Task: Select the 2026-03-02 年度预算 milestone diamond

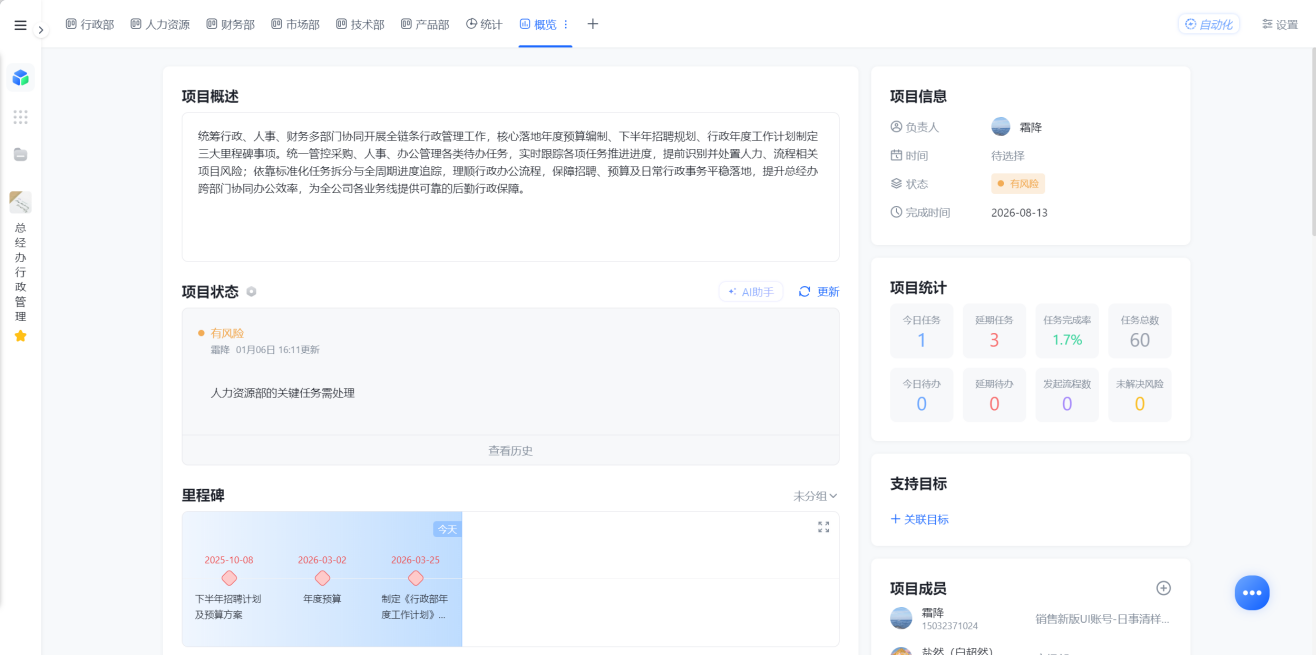Action: (x=322, y=578)
